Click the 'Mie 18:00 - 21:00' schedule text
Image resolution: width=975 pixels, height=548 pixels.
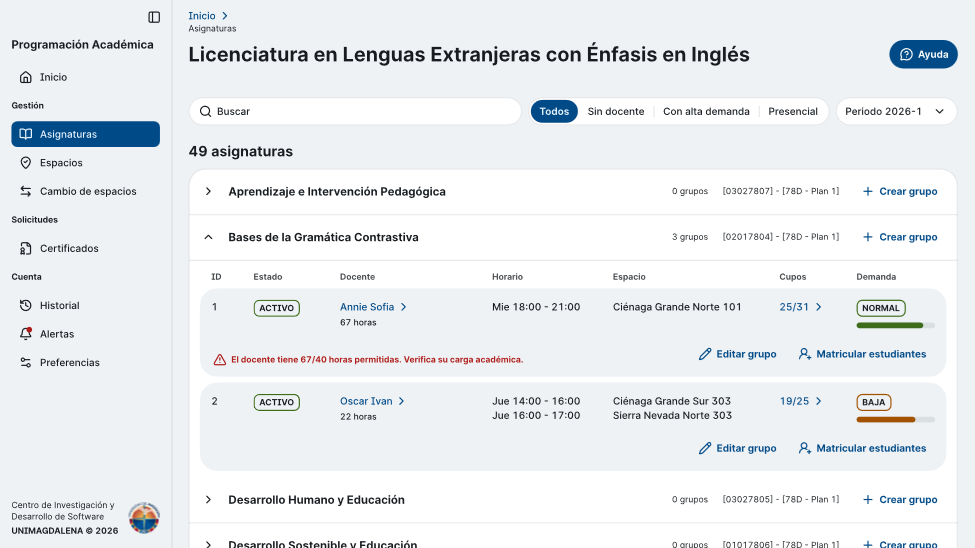(536, 307)
